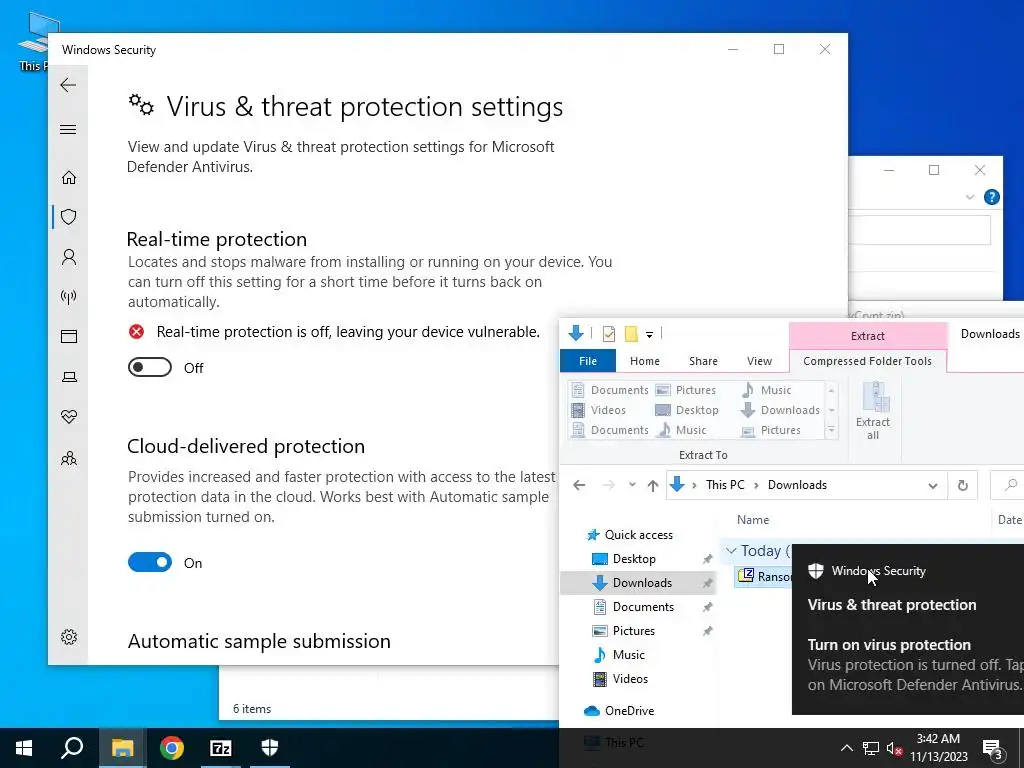The image size is (1024, 768).
Task: Open 7-Zip from the taskbar
Action: pyautogui.click(x=221, y=748)
